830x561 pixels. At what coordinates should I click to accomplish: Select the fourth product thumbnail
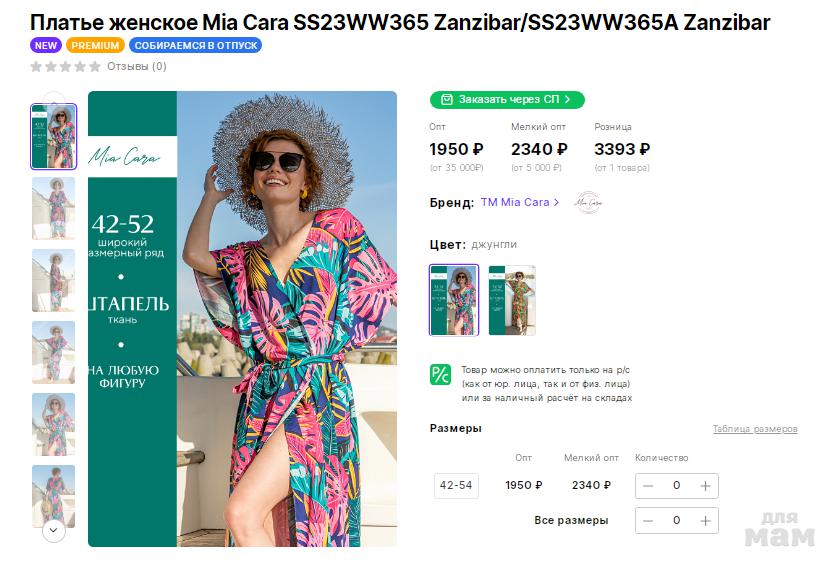53,353
